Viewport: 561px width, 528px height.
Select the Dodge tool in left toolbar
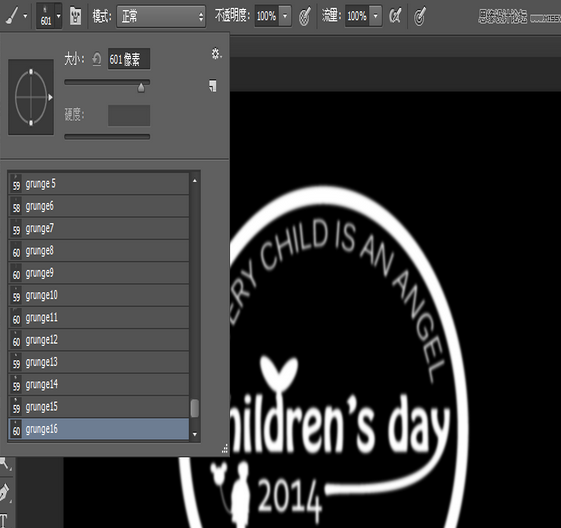click(5, 464)
